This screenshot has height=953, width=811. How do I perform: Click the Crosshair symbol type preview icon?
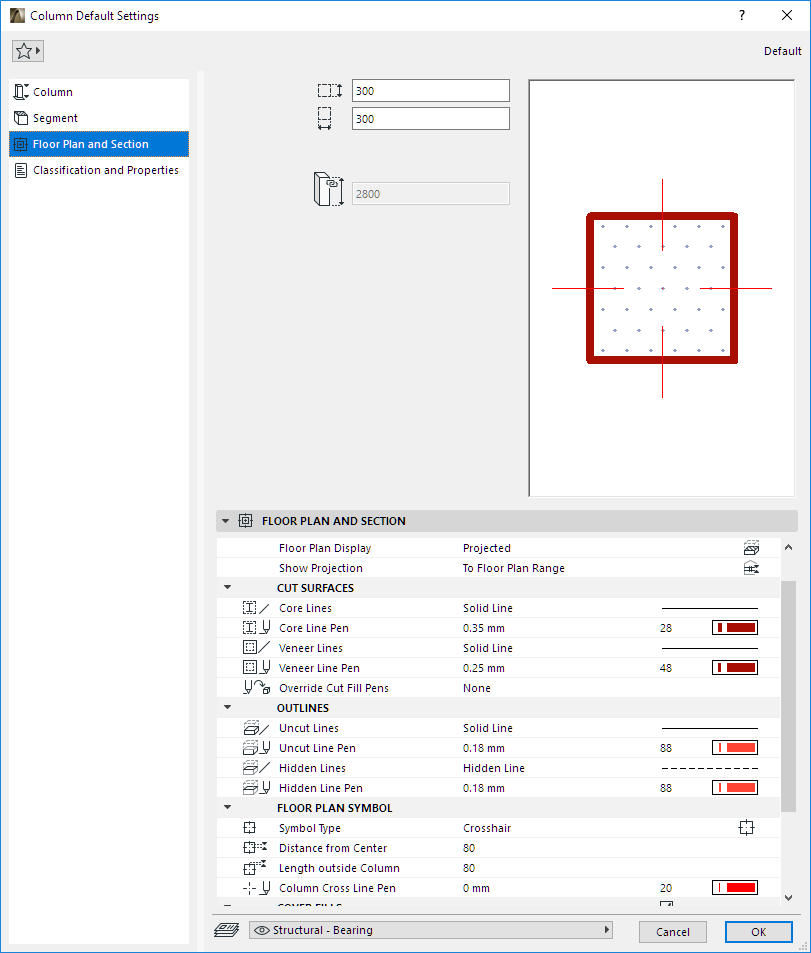tap(747, 828)
